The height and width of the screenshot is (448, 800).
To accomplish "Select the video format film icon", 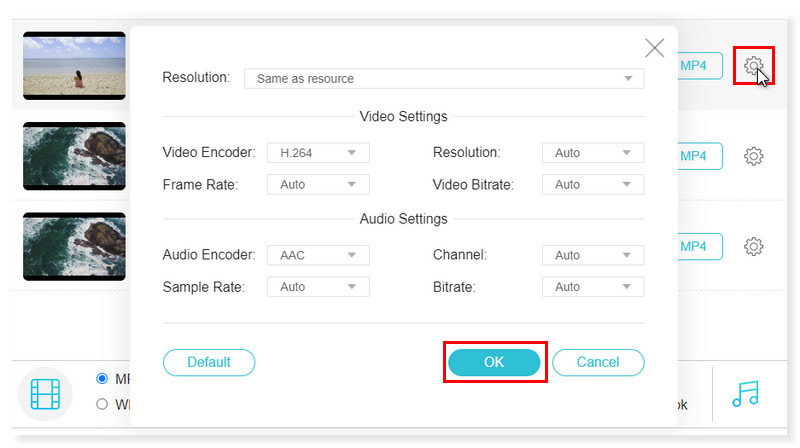I will pos(45,394).
